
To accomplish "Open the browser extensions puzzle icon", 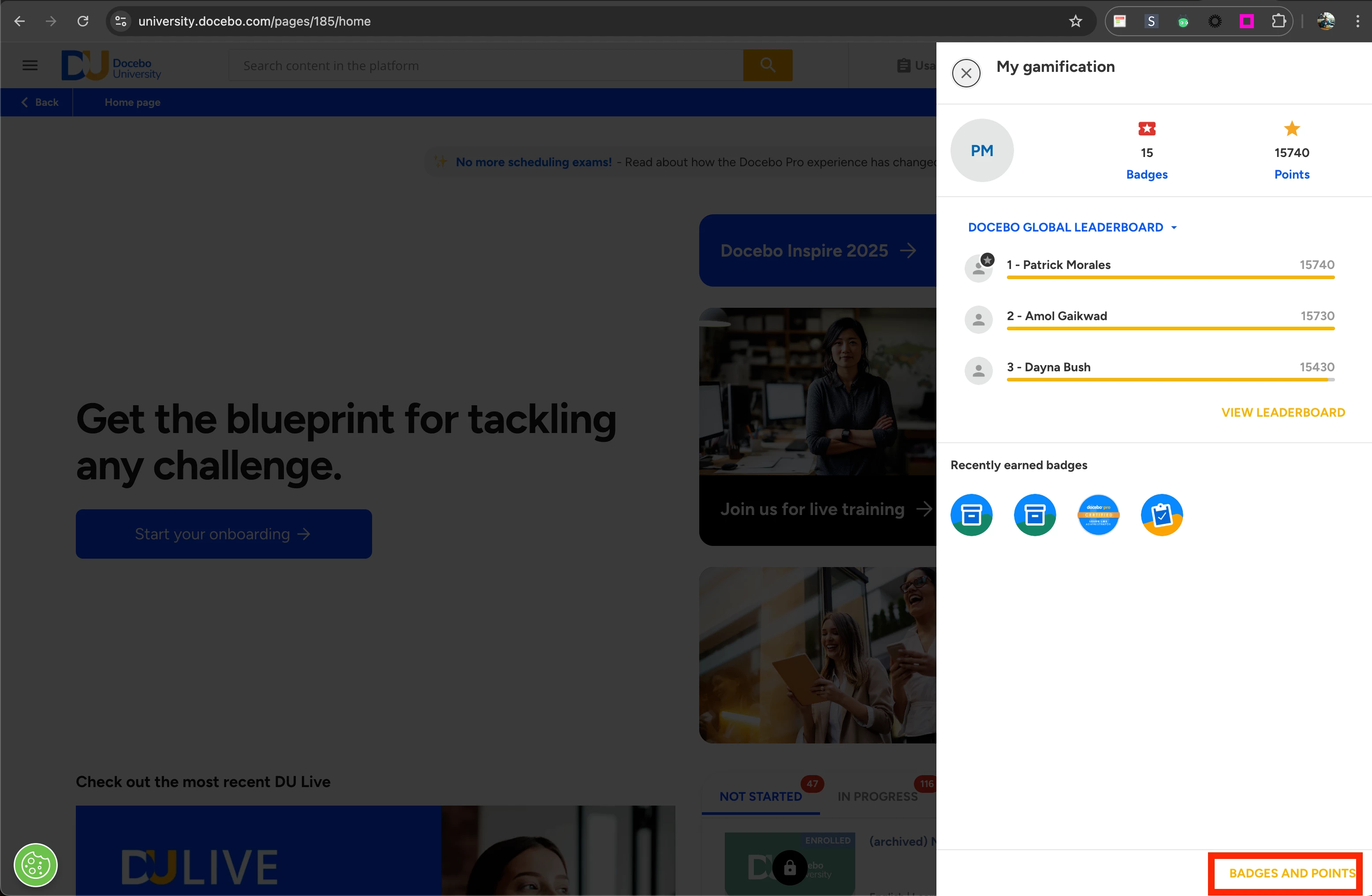I will [1278, 21].
